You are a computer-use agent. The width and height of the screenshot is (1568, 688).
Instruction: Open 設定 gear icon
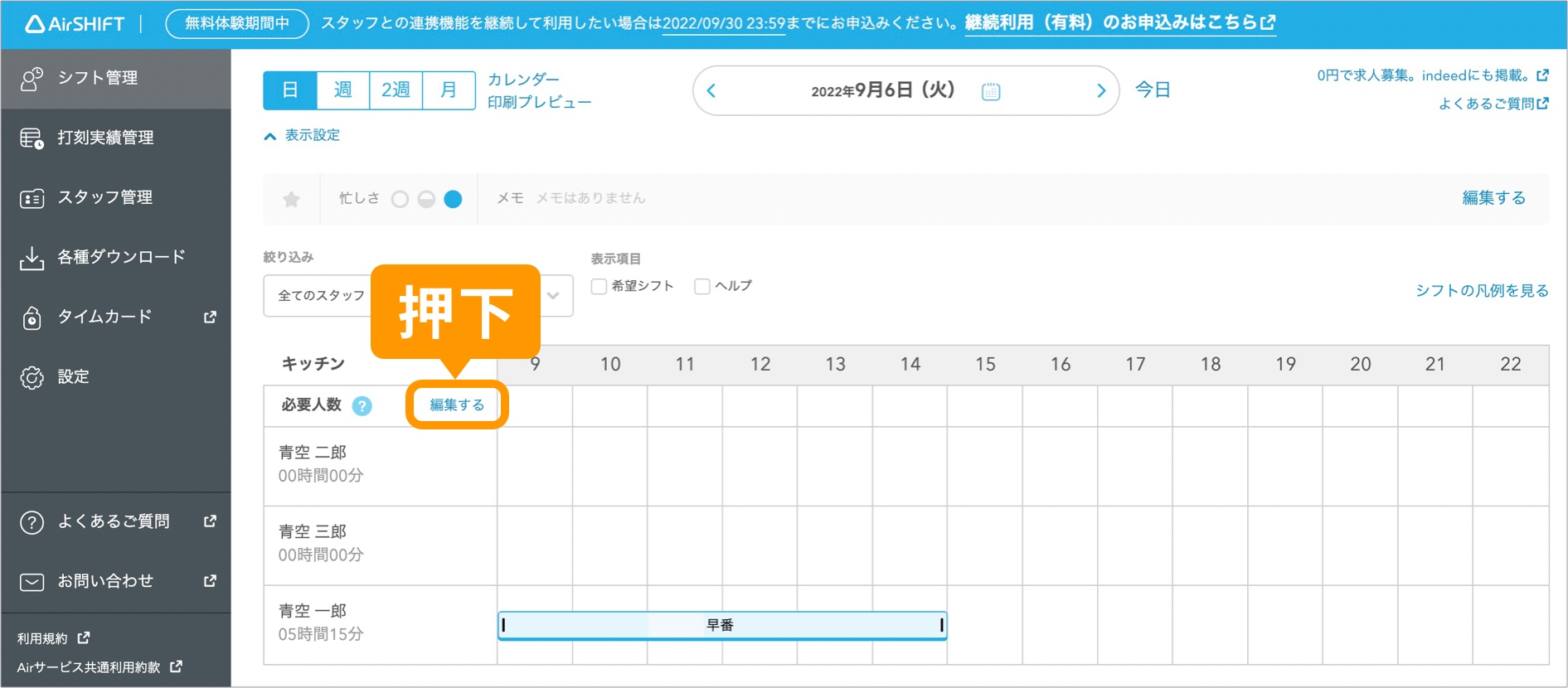32,377
